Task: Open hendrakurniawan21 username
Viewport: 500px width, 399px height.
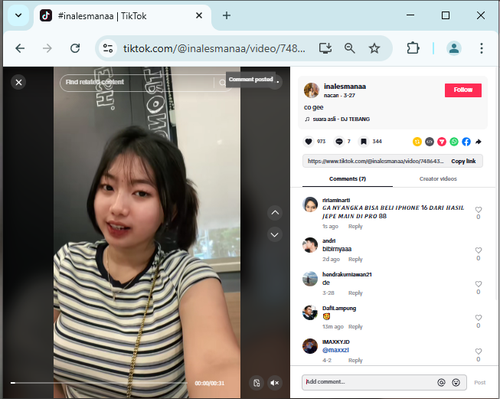Action: coord(347,274)
